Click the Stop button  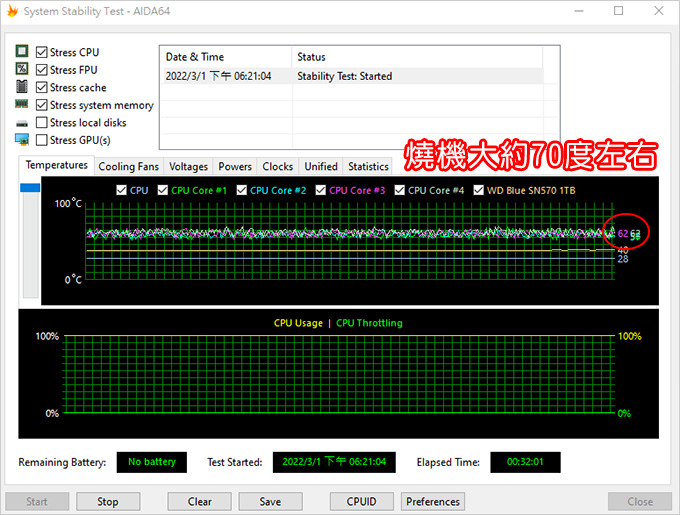(108, 502)
